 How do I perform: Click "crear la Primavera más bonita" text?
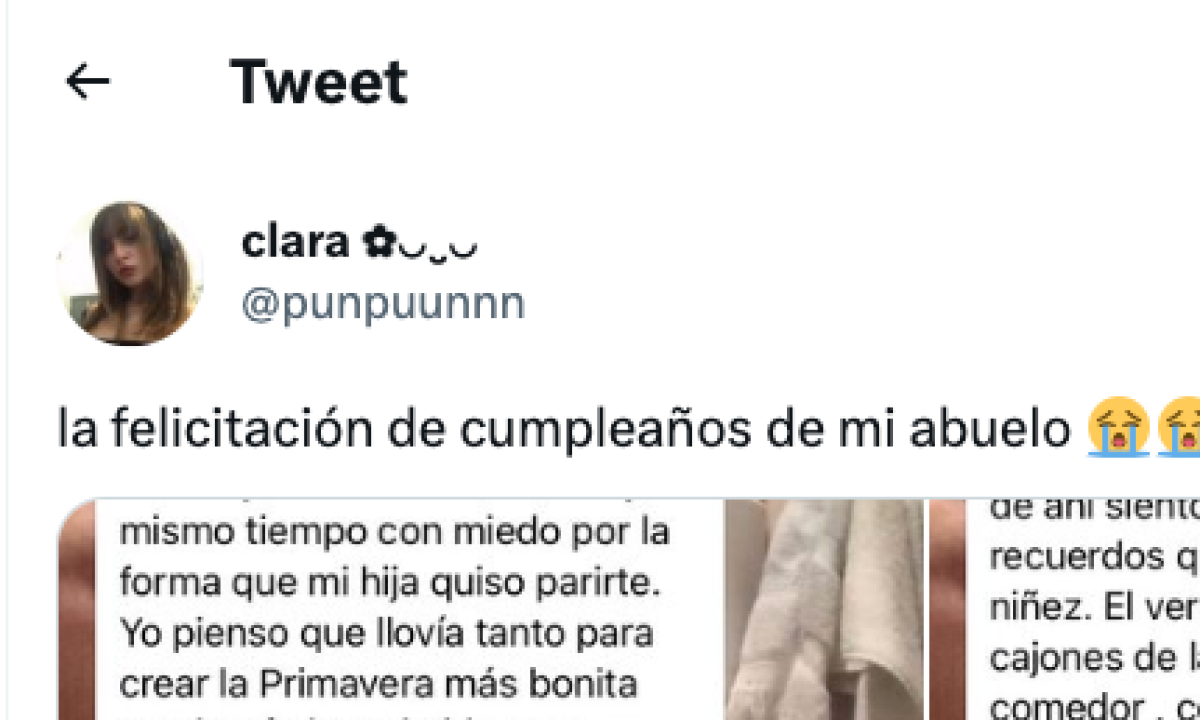click(378, 685)
